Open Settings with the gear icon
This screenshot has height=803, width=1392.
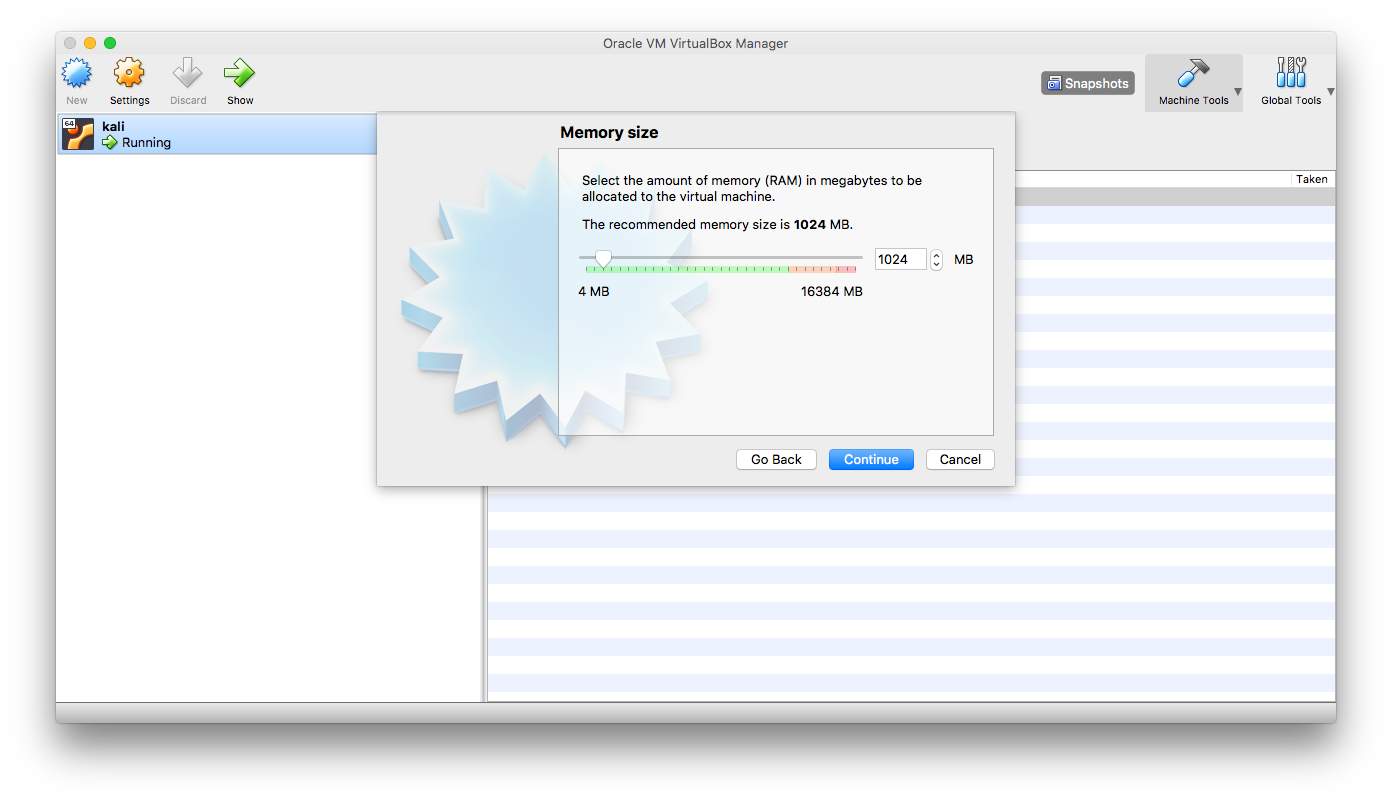(129, 74)
